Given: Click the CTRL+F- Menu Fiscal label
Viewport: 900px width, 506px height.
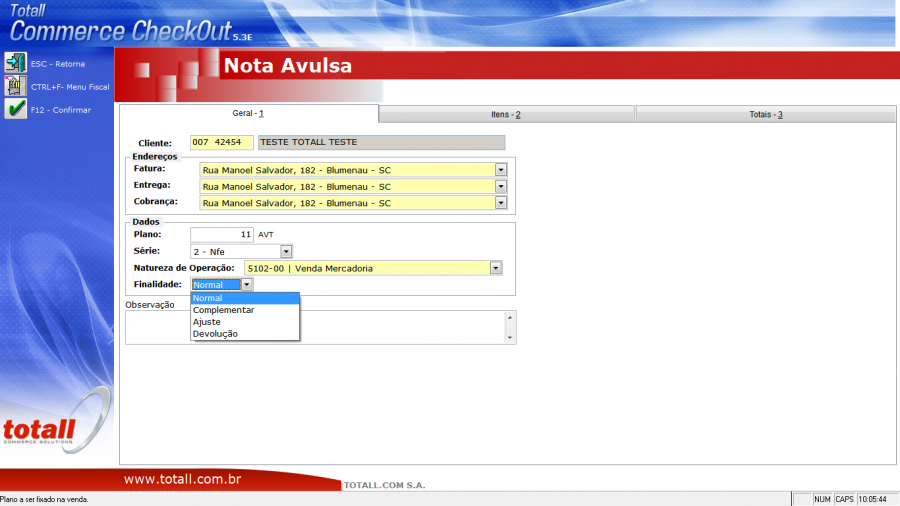Looking at the screenshot, I should (70, 87).
